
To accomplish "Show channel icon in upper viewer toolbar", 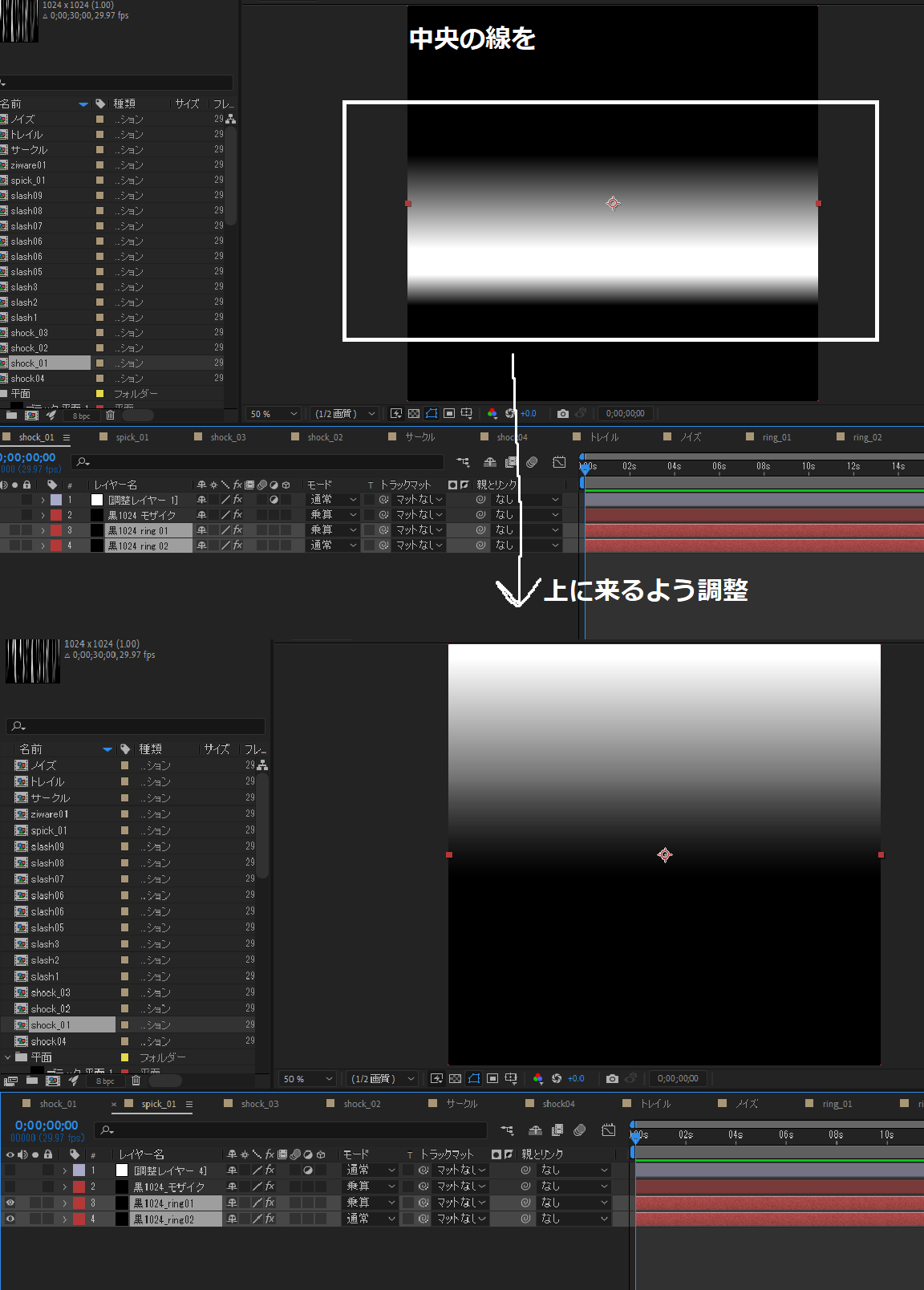I will [492, 413].
